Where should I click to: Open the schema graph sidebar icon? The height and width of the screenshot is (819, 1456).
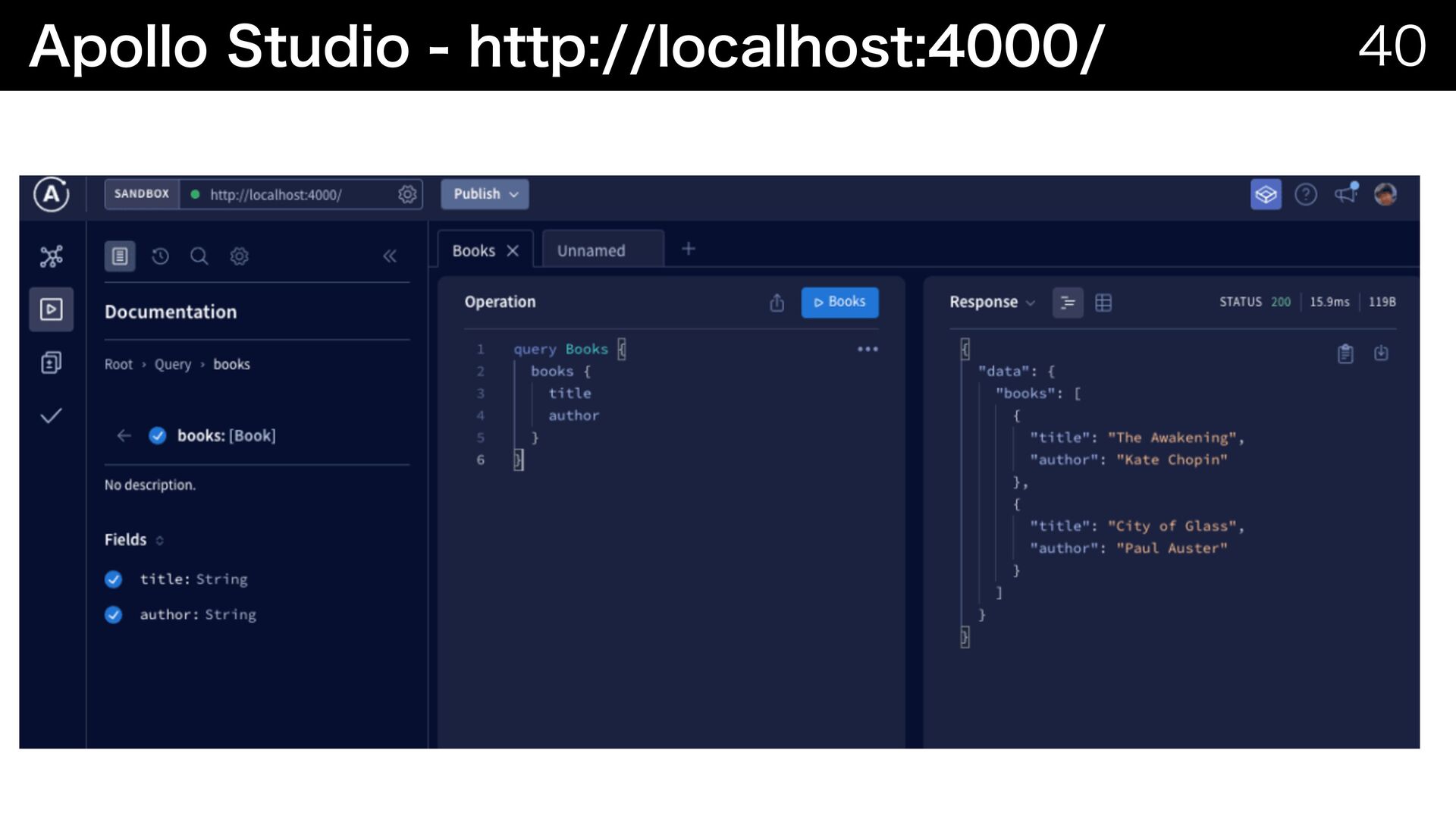point(51,256)
